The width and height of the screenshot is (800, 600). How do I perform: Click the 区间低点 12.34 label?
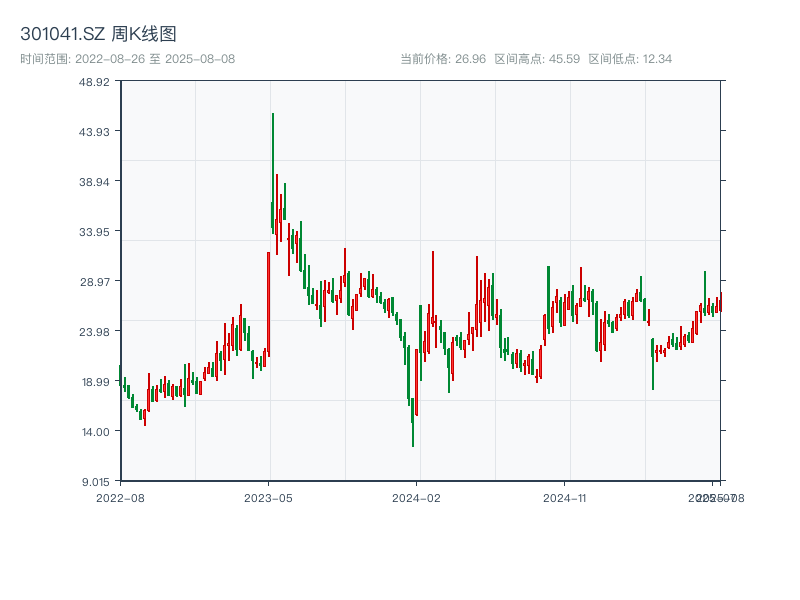pyautogui.click(x=630, y=59)
